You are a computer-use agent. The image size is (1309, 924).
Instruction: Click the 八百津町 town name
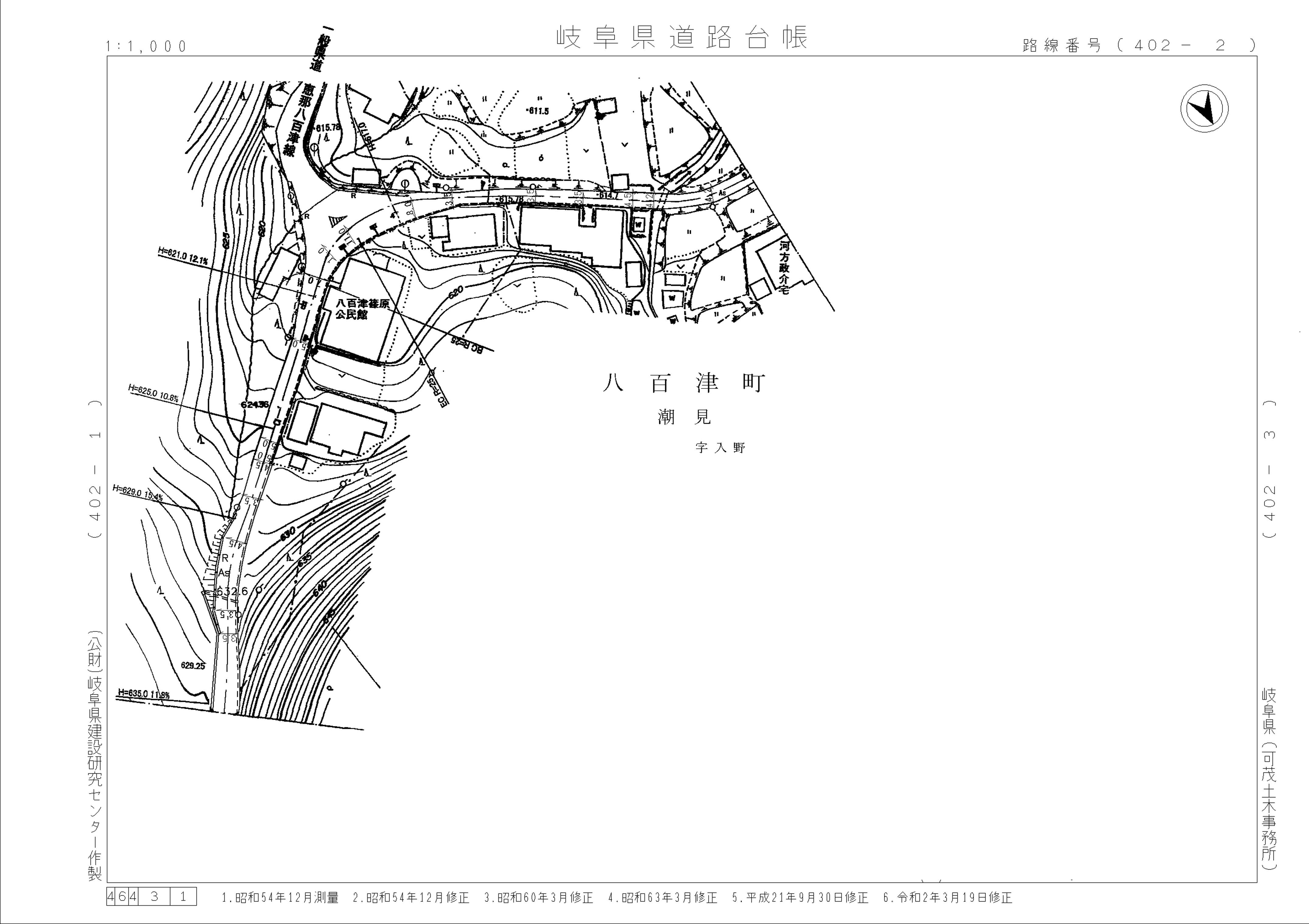pyautogui.click(x=684, y=383)
